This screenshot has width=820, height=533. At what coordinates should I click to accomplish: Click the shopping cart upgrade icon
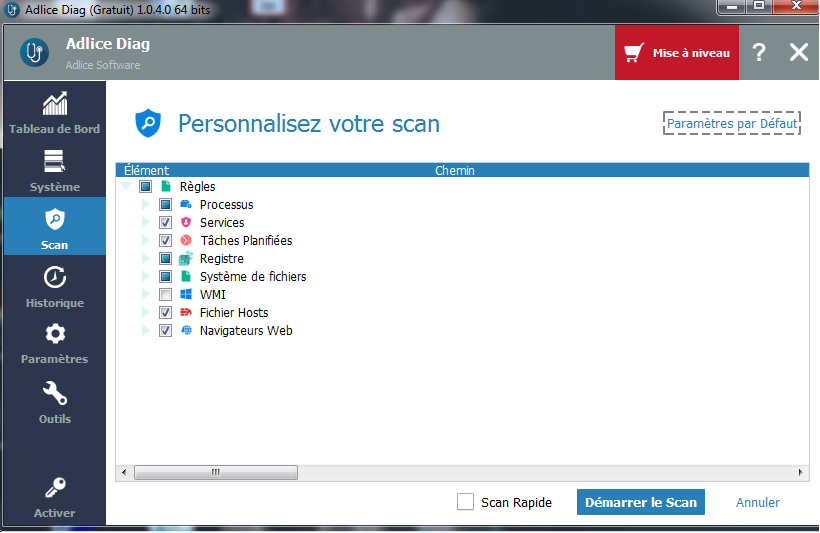click(x=634, y=53)
